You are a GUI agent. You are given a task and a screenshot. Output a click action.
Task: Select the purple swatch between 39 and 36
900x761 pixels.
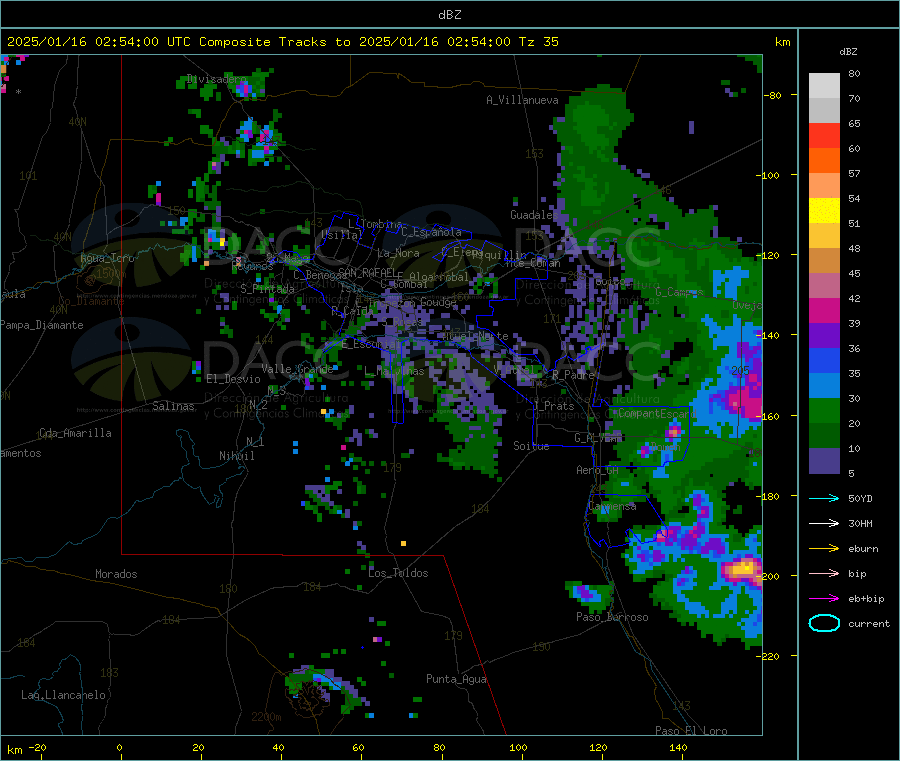point(824,336)
